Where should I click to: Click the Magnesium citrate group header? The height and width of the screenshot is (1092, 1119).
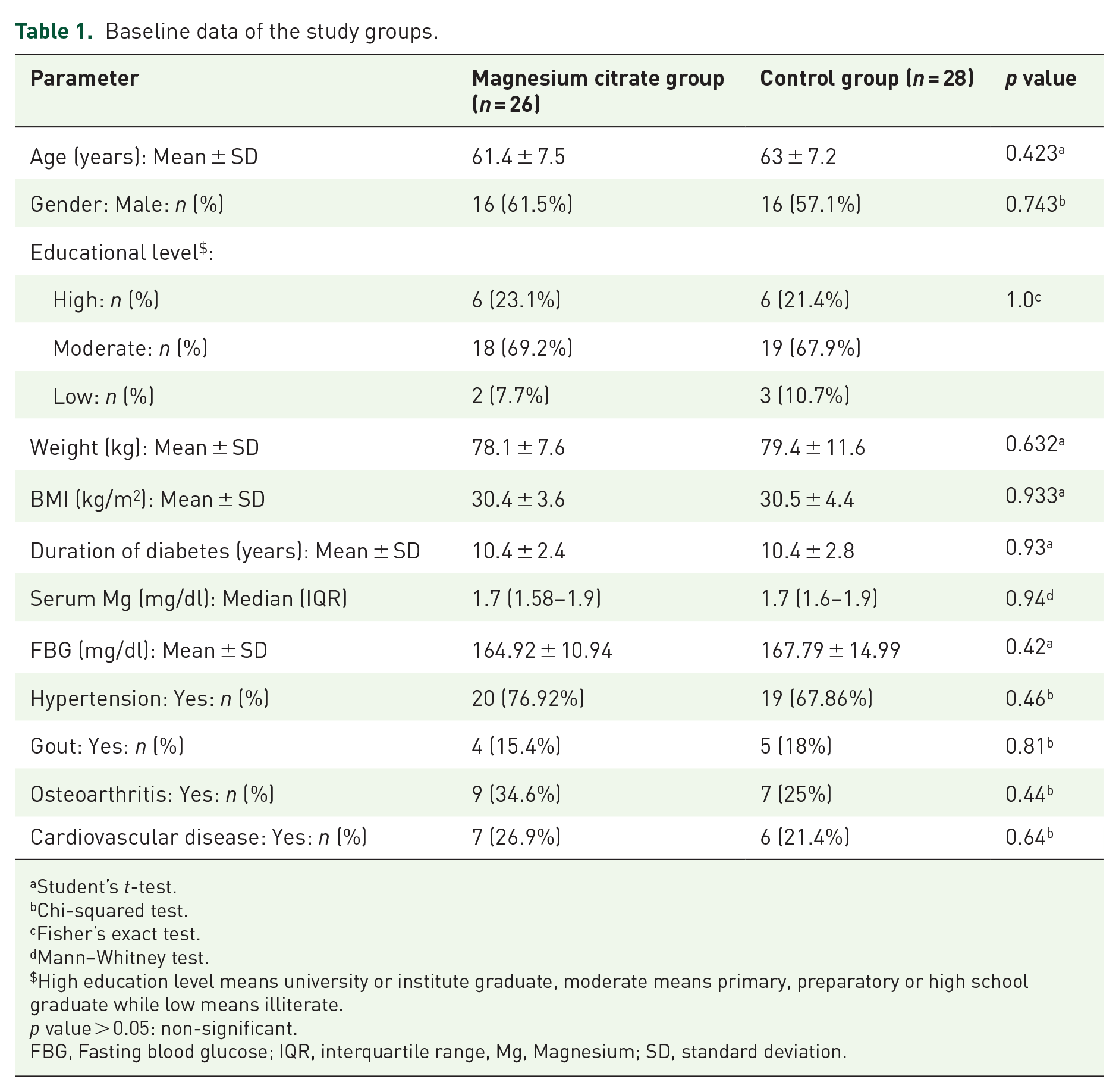[x=598, y=91]
